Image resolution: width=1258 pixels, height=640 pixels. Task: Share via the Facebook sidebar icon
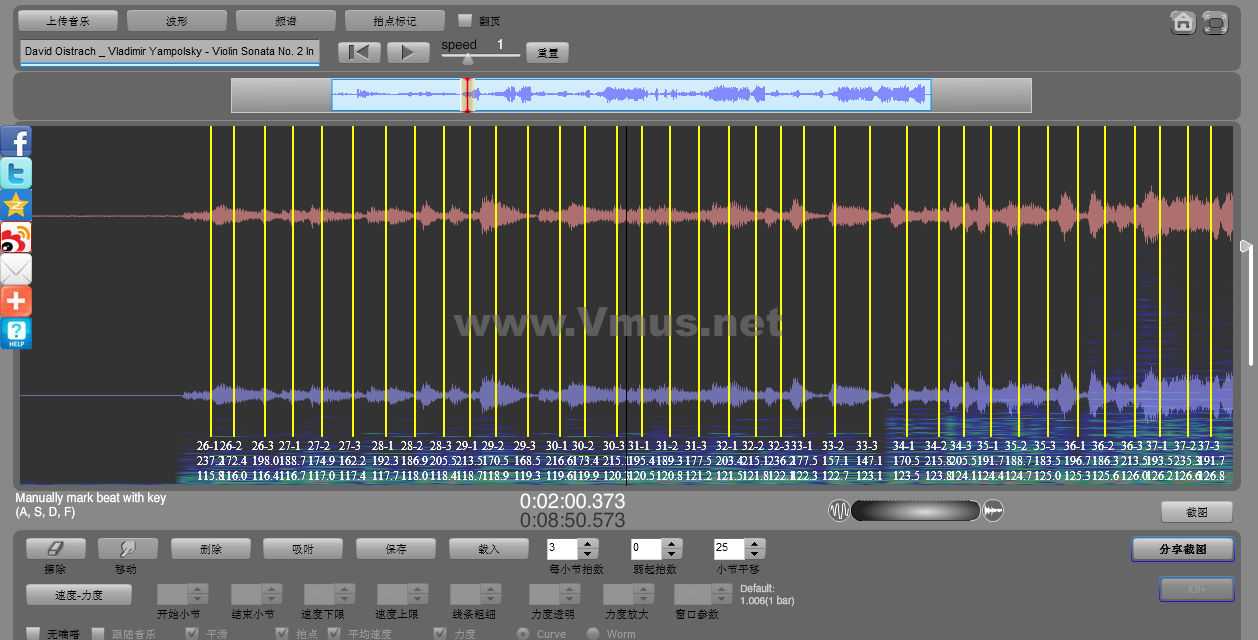pos(16,142)
